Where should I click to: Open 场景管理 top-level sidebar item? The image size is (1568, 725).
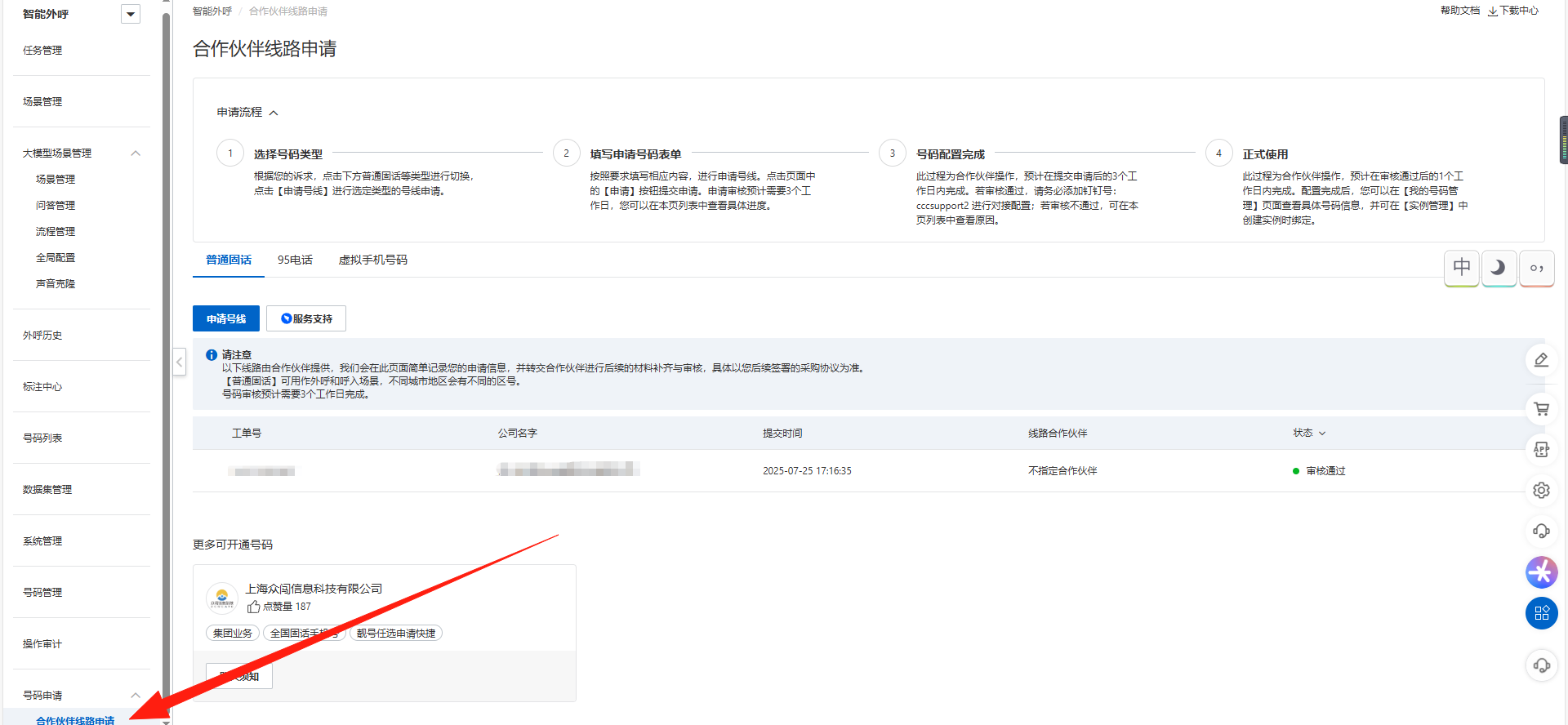pyautogui.click(x=42, y=102)
